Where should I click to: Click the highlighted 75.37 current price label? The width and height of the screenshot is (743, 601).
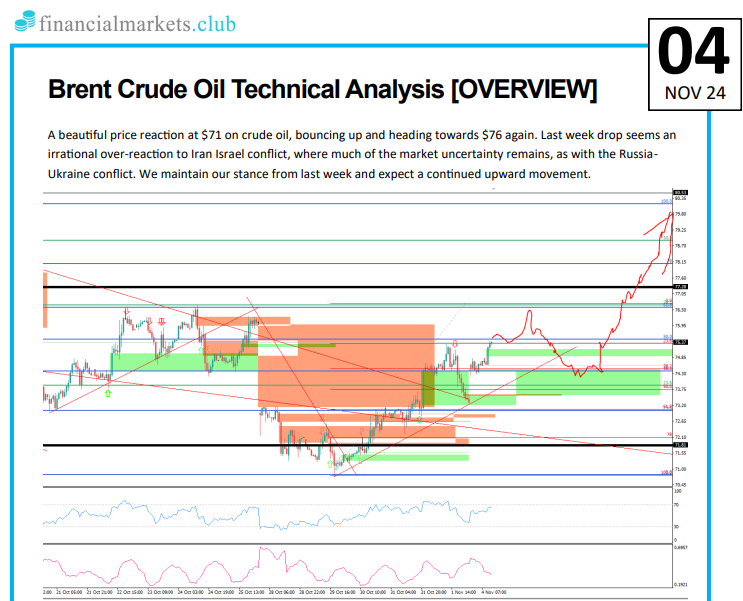(x=680, y=342)
